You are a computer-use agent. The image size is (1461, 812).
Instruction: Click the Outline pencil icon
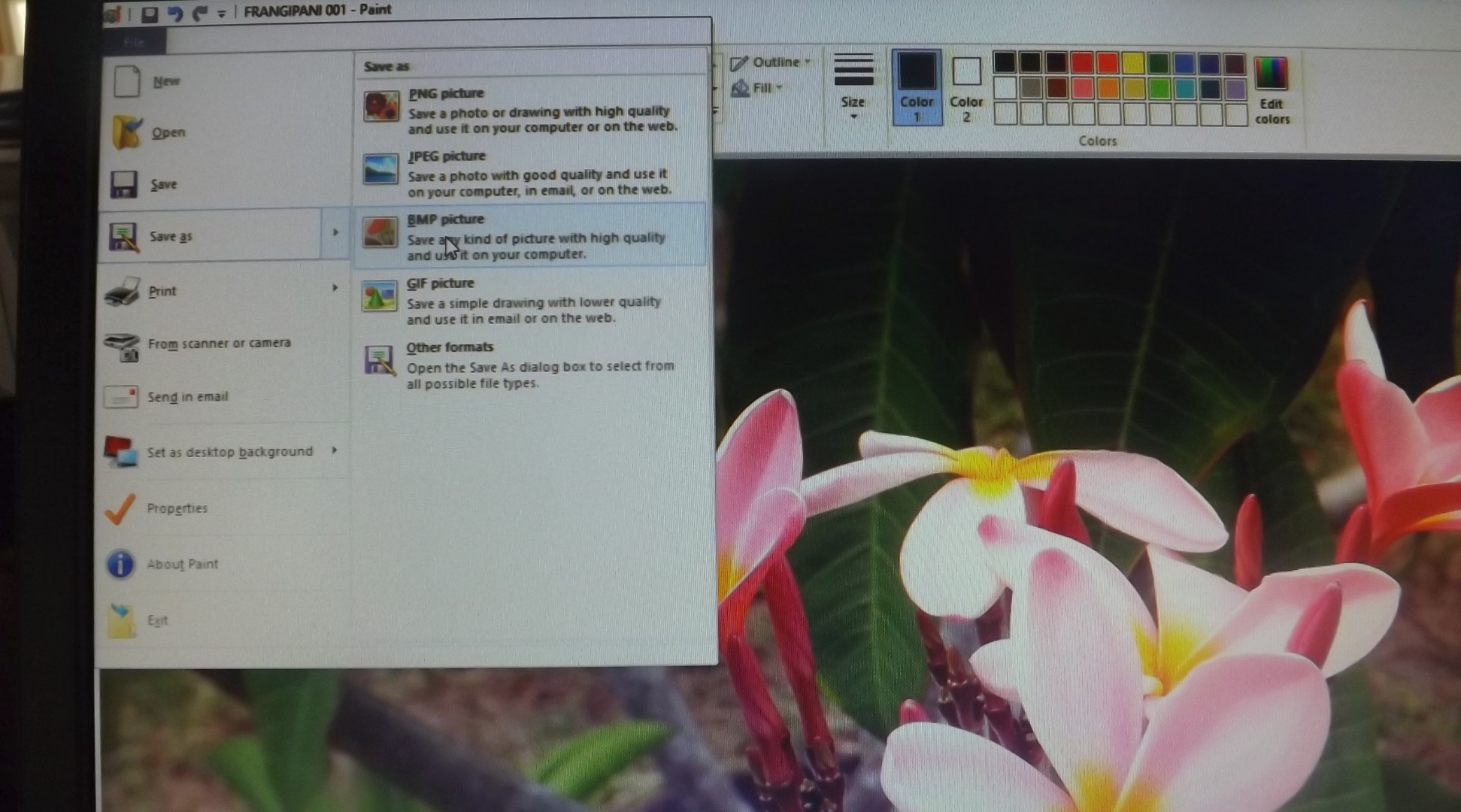tap(739, 63)
